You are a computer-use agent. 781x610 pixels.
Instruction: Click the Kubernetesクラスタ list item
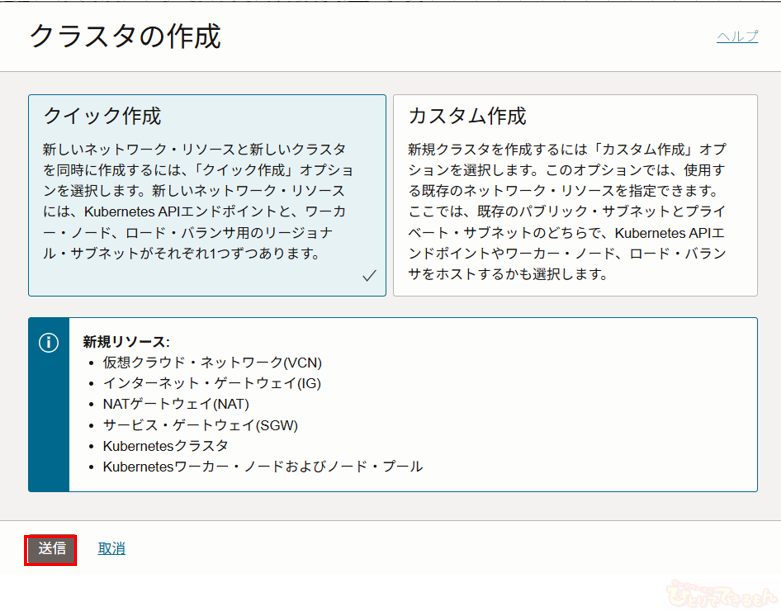(165, 446)
